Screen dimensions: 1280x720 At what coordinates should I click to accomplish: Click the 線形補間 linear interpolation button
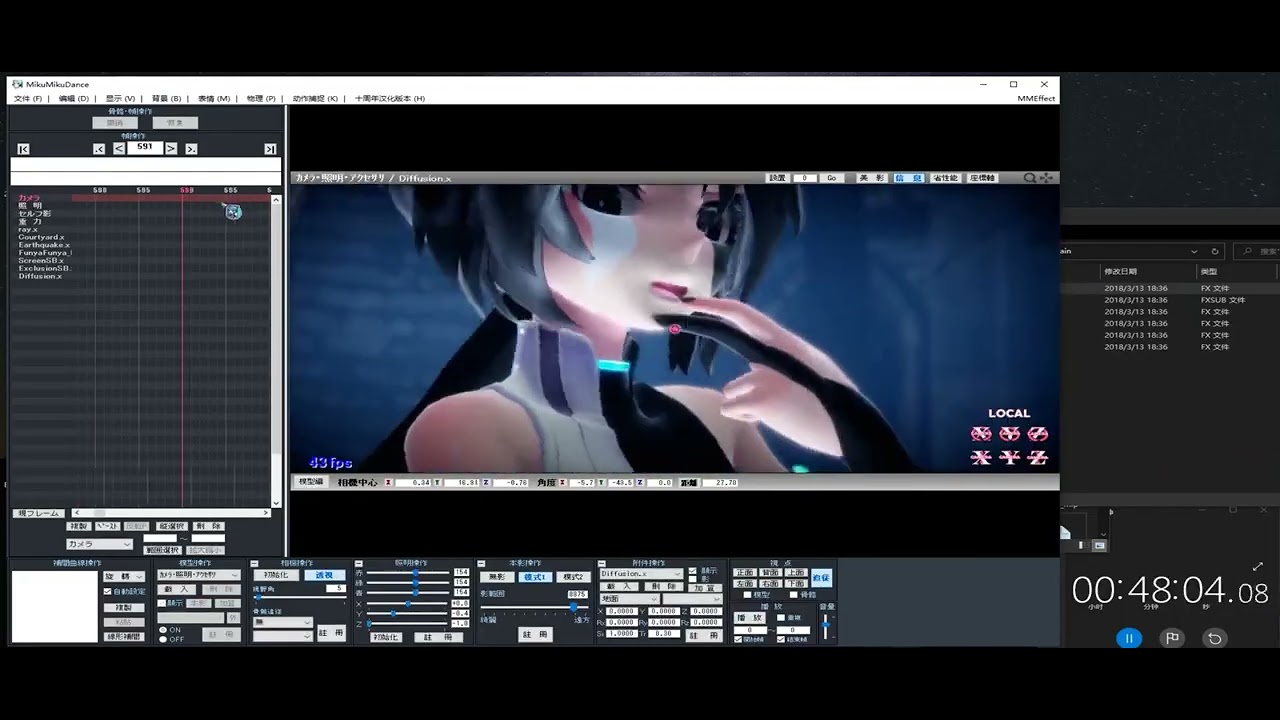pyautogui.click(x=124, y=636)
